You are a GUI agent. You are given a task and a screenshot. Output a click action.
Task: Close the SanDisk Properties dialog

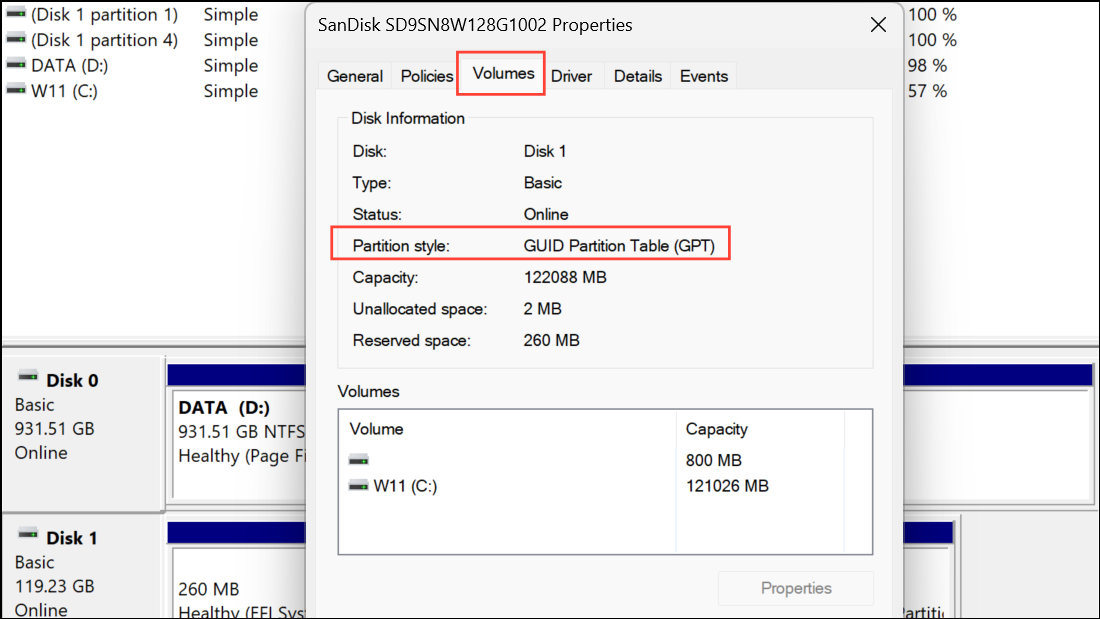tap(878, 25)
